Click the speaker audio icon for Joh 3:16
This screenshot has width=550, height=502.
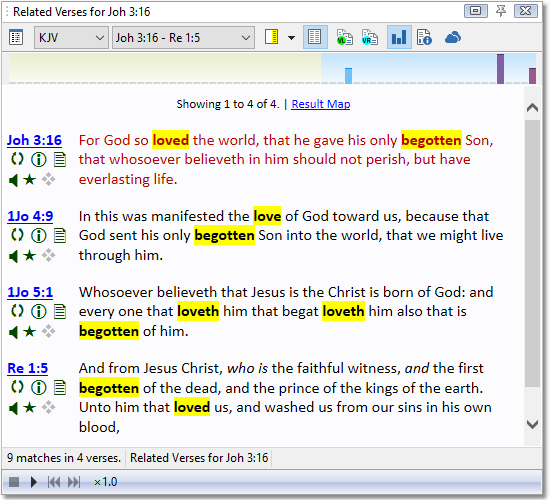tap(13, 180)
